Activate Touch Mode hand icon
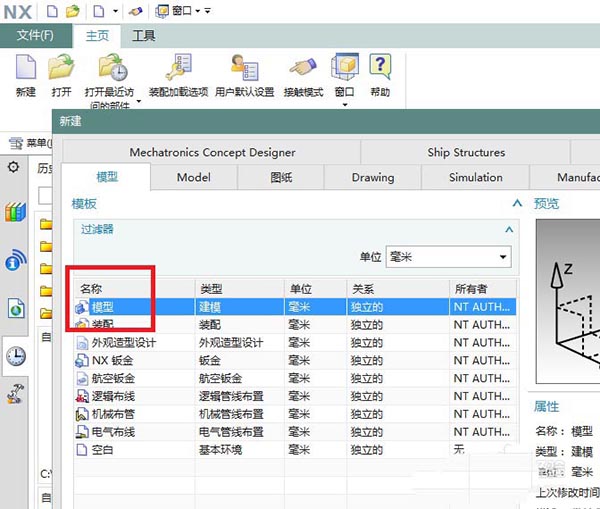The width and height of the screenshot is (600, 509). point(303,67)
